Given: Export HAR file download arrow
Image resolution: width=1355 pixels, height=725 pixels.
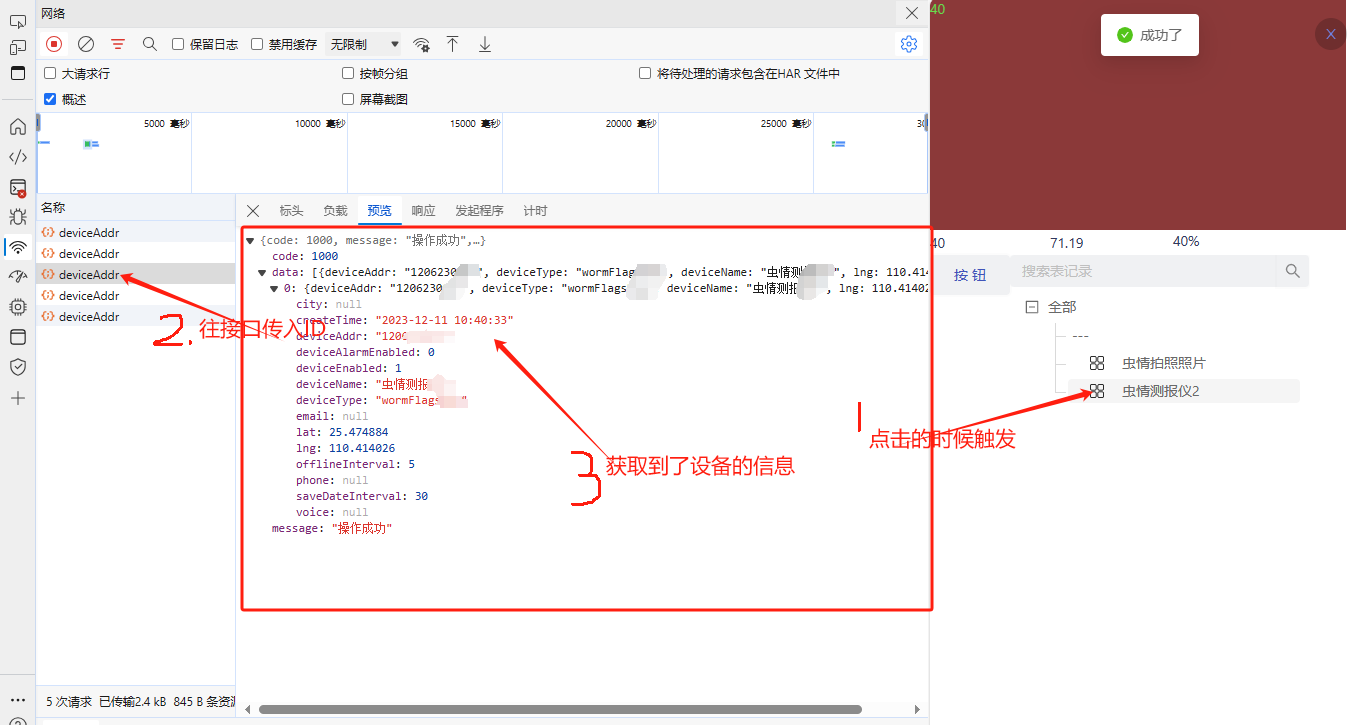Looking at the screenshot, I should pyautogui.click(x=485, y=44).
